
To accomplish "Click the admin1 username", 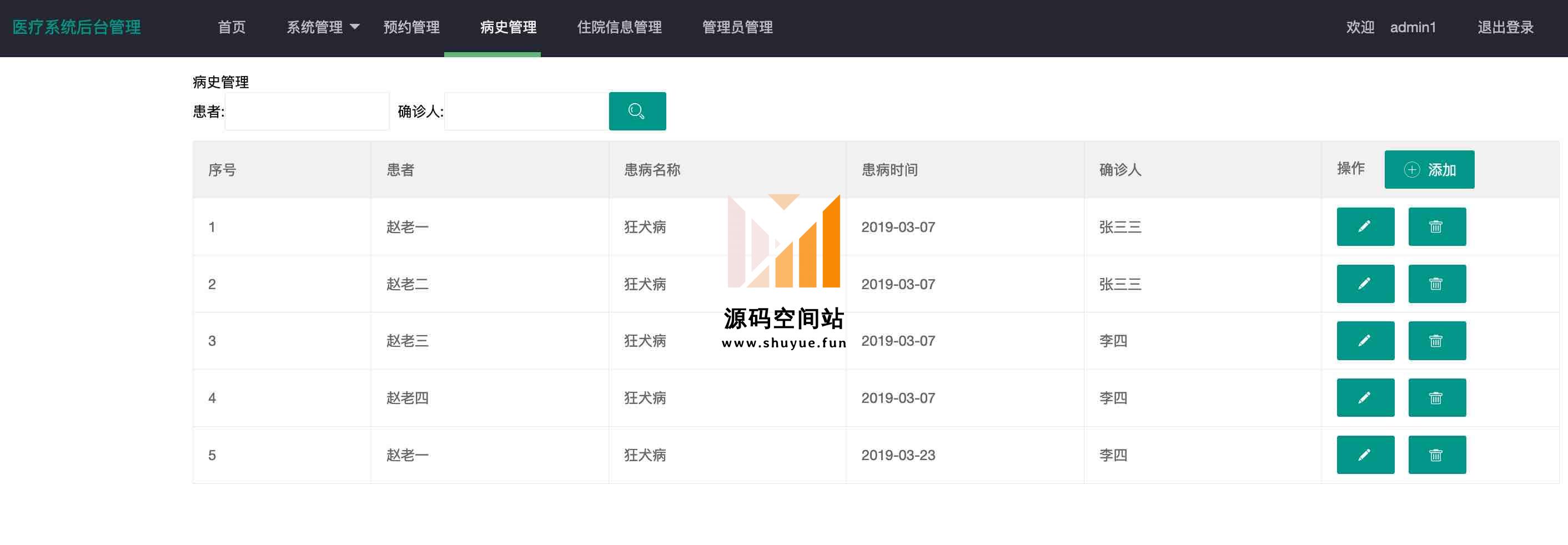I will click(1413, 27).
